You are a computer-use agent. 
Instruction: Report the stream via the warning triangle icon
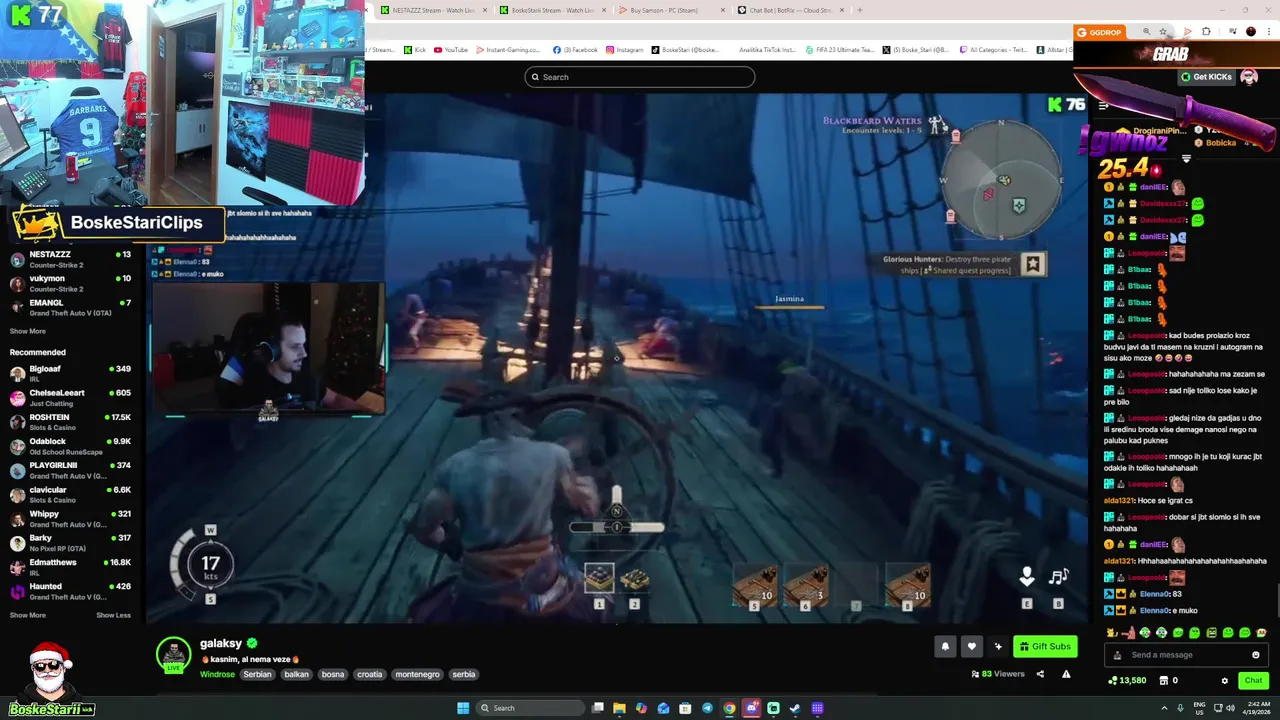pyautogui.click(x=1066, y=674)
